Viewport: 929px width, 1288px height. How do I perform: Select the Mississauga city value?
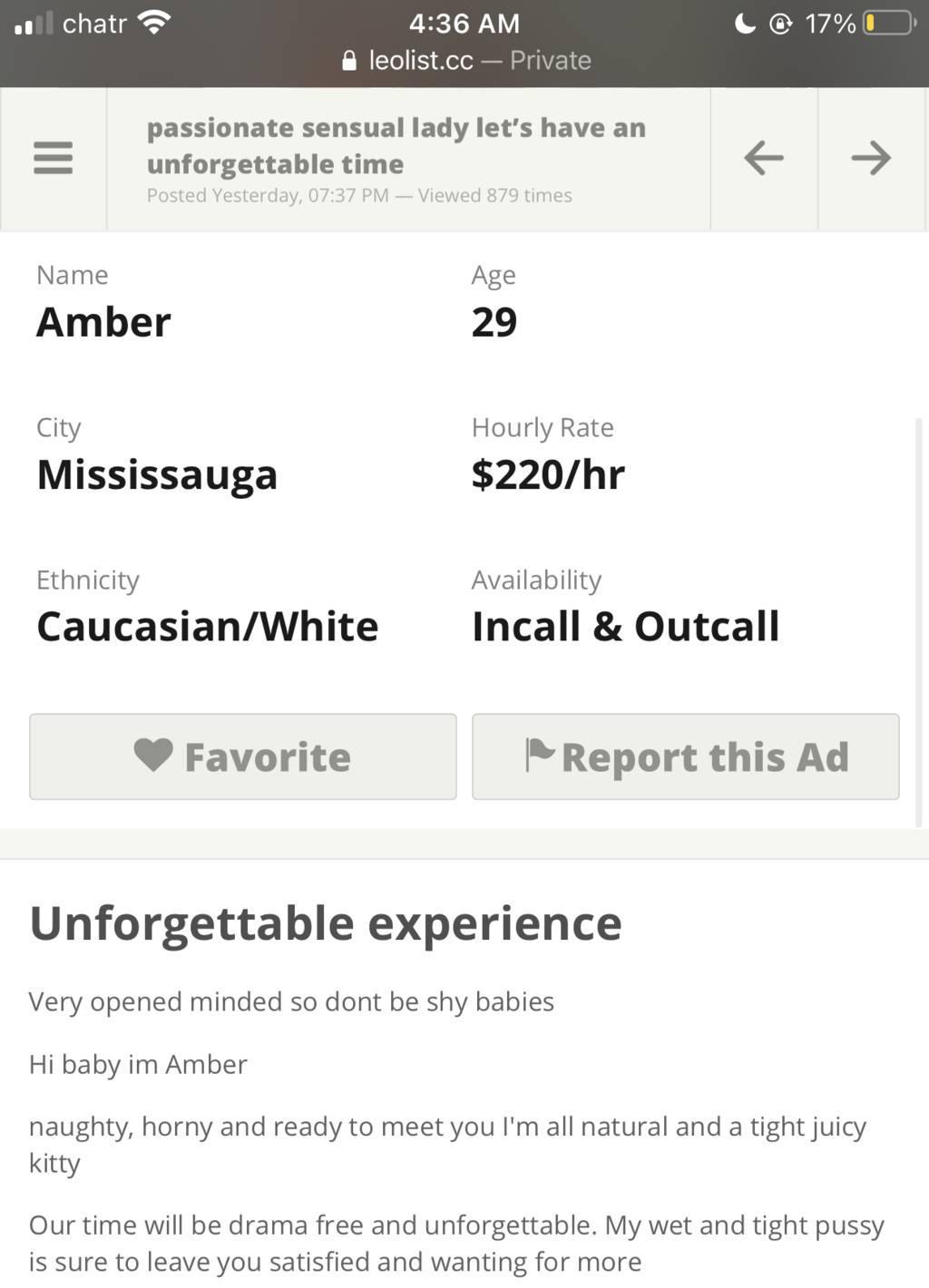coord(157,474)
